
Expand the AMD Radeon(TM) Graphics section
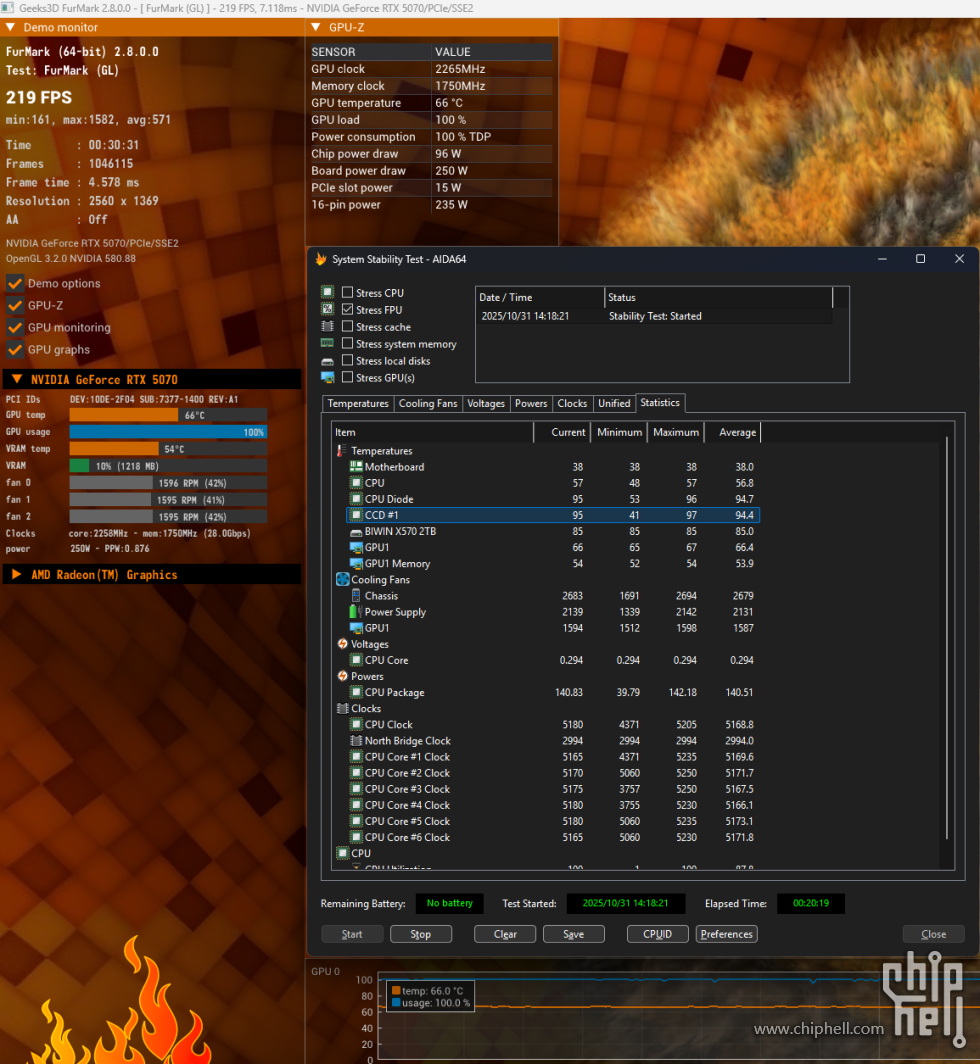point(16,575)
